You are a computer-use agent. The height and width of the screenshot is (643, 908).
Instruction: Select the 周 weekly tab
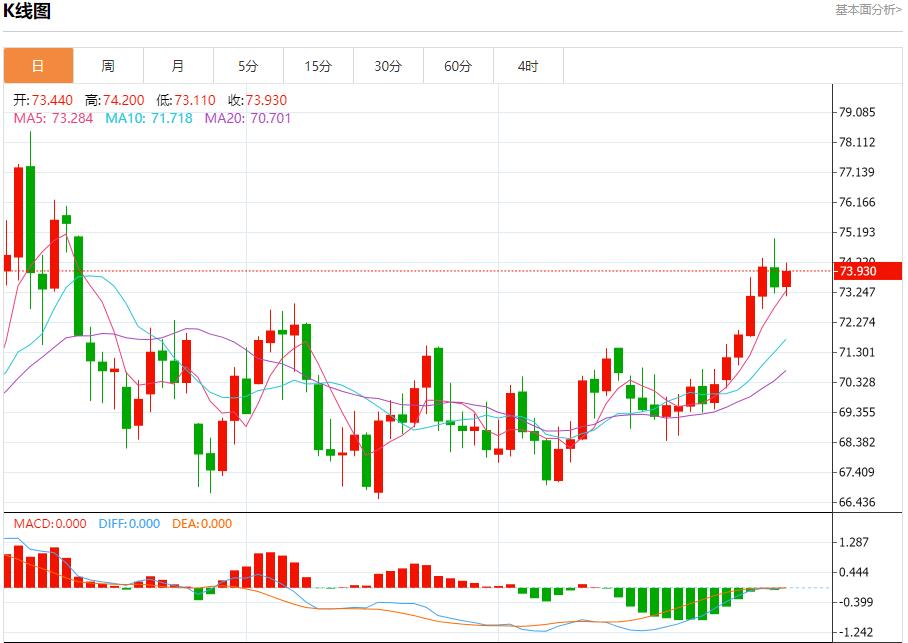108,66
